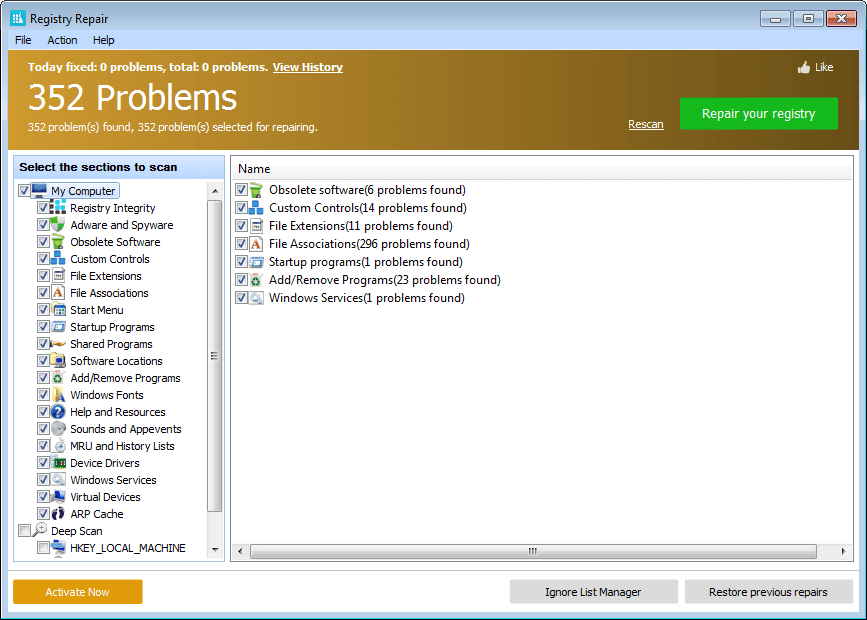The image size is (867, 620).
Task: Click the thumbs-up Like icon
Action: coord(804,67)
